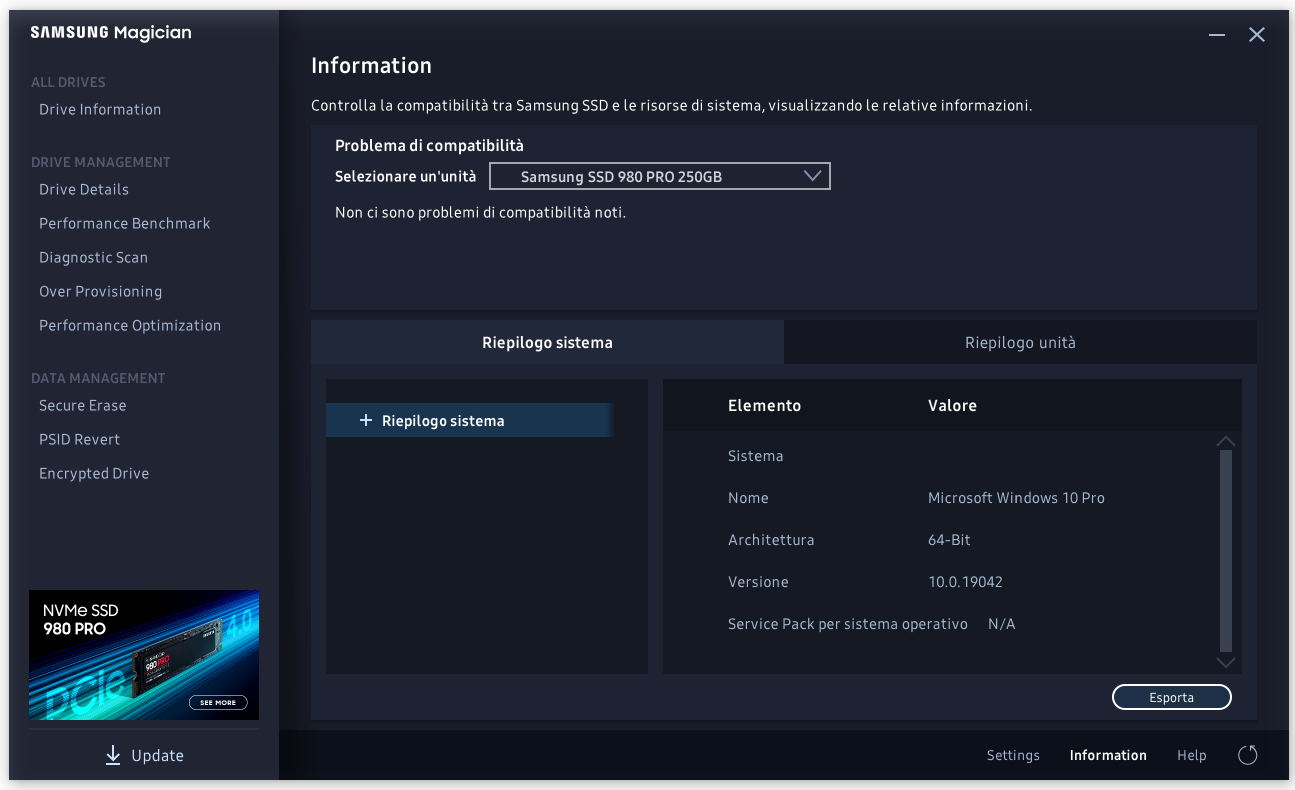1295x790 pixels.
Task: Click the Problema di compatibilità heading
Action: [429, 146]
